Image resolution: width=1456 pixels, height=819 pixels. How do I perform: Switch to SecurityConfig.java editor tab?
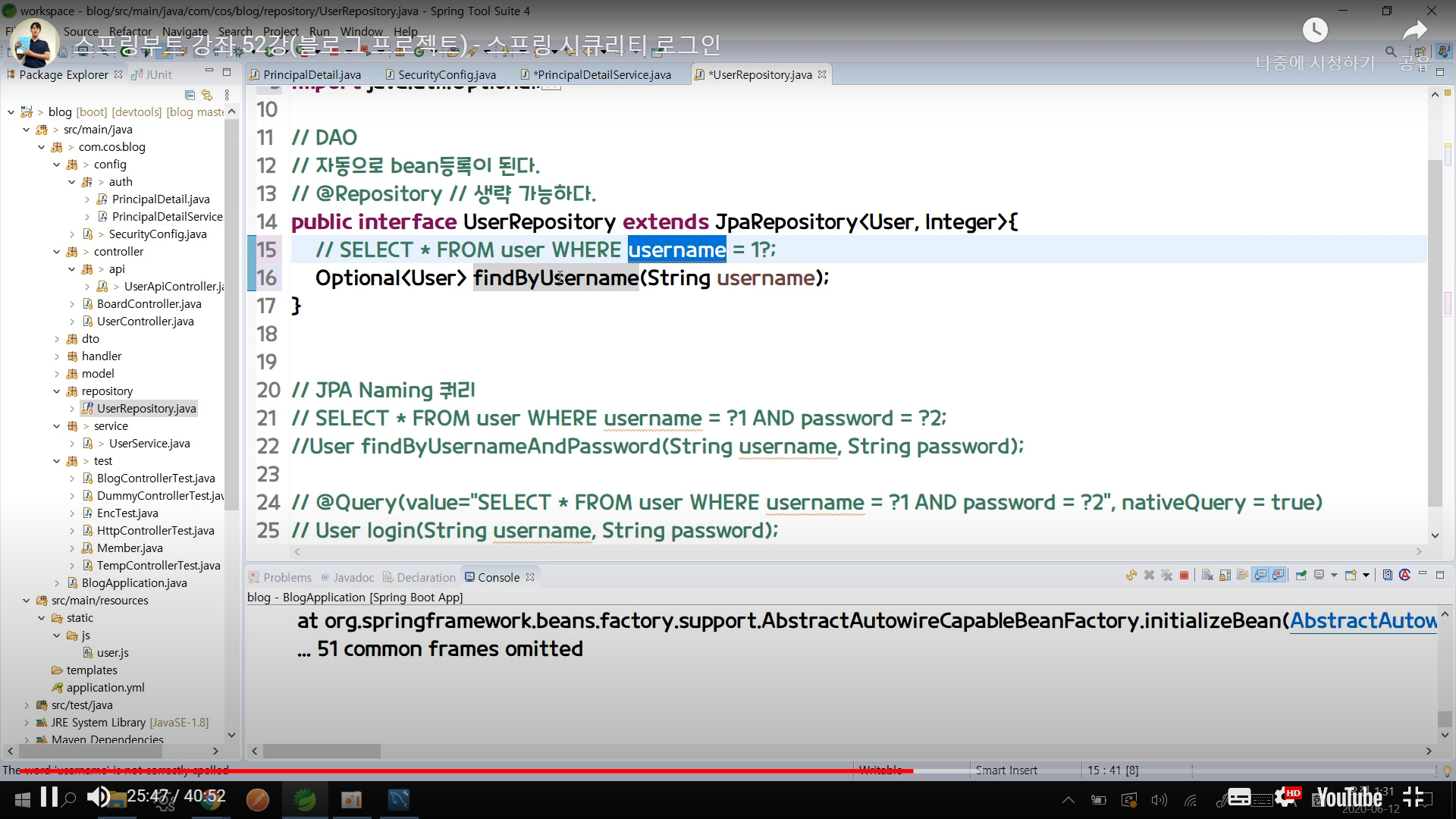pos(446,74)
